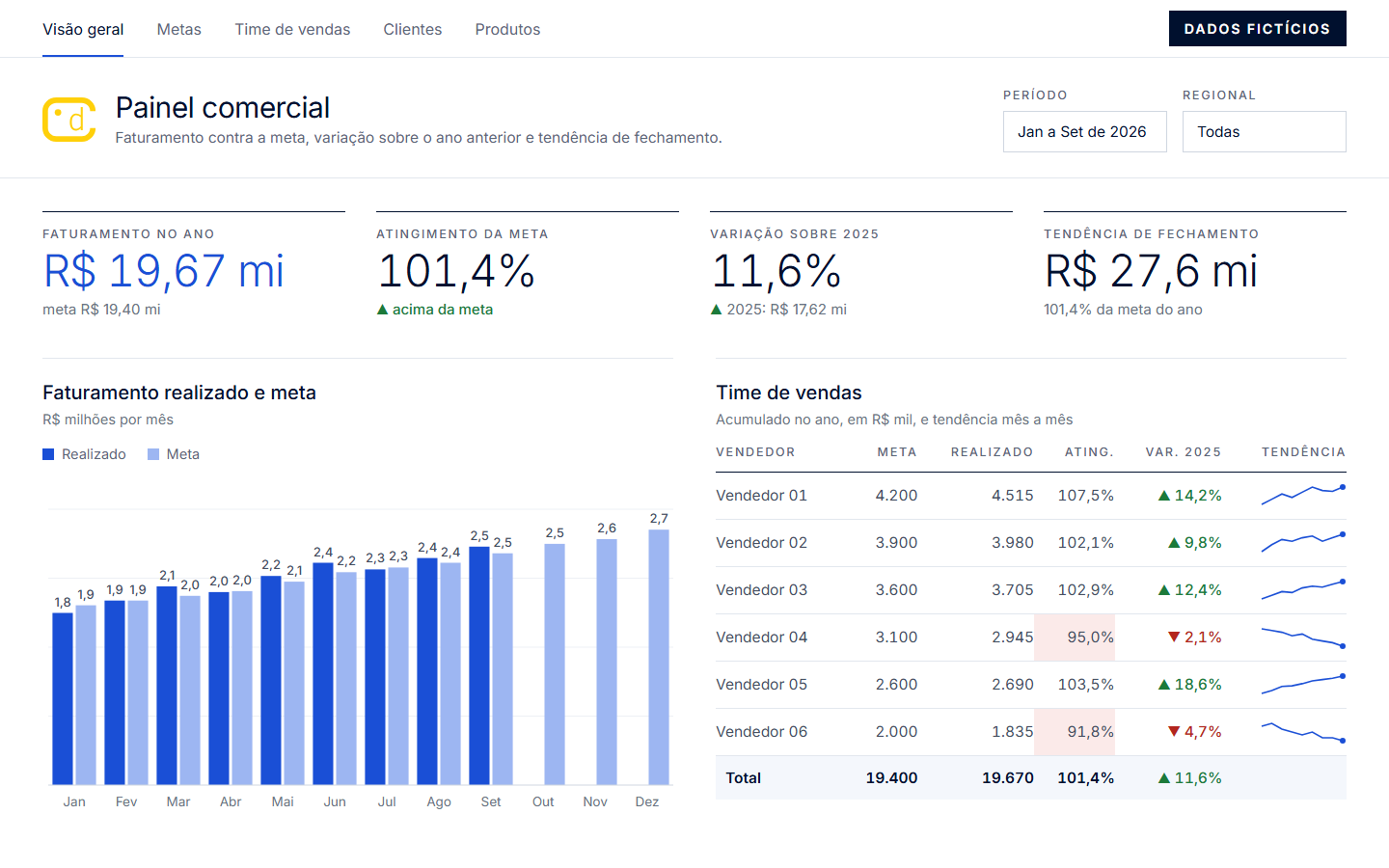The image size is (1389, 868).
Task: Click the up arrow next to 18,6%
Action: click(x=1164, y=685)
